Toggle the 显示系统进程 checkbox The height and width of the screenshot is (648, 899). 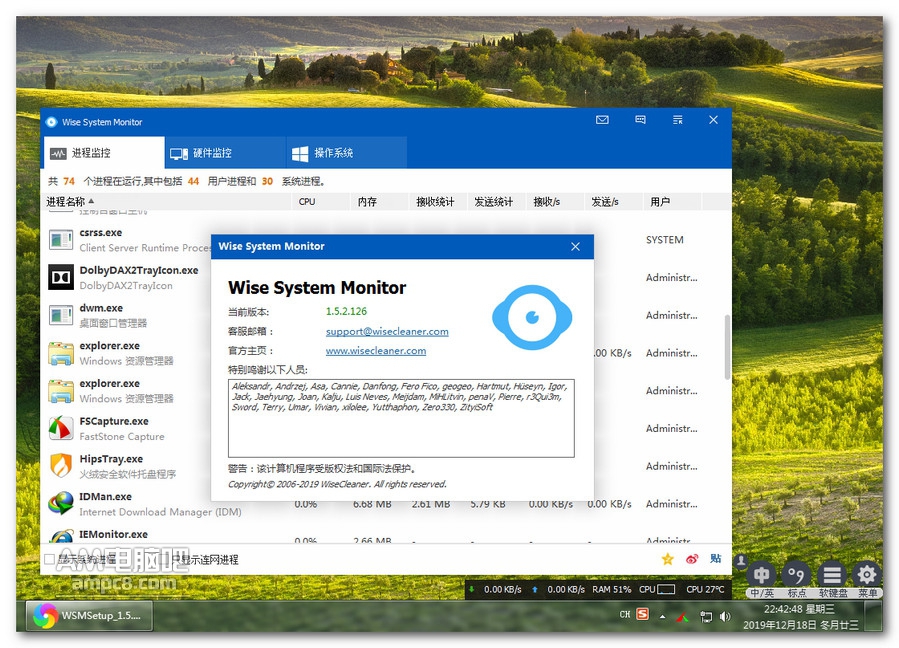pos(49,559)
